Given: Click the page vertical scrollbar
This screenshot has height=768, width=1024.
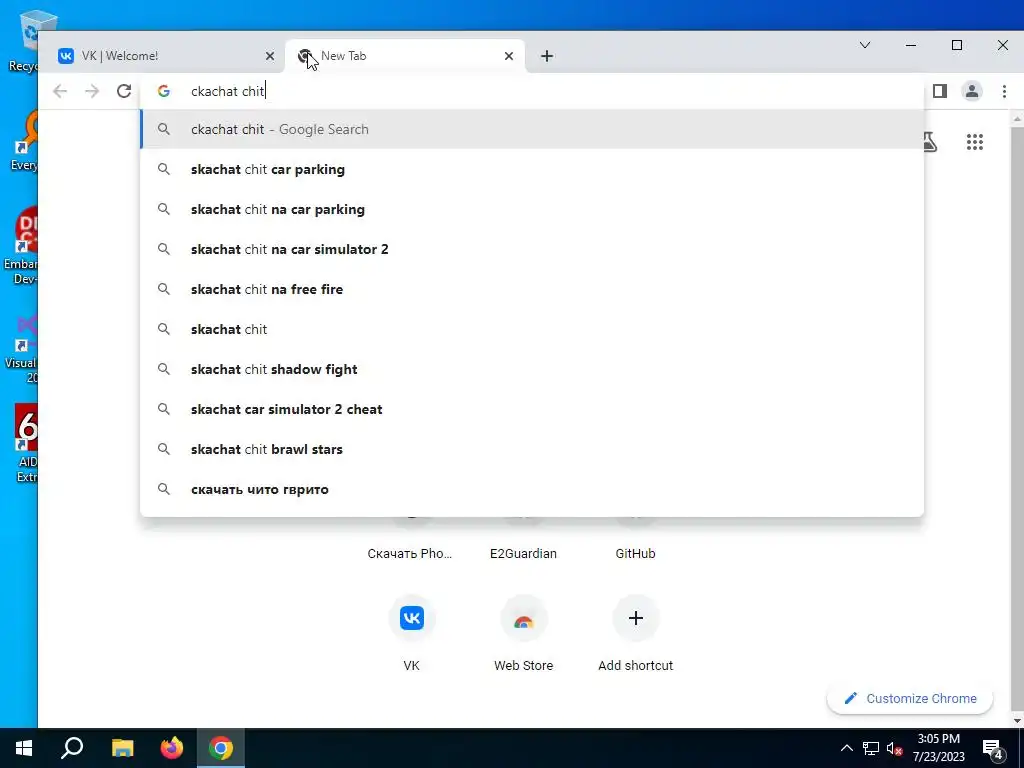Looking at the screenshot, I should pos(1017,418).
